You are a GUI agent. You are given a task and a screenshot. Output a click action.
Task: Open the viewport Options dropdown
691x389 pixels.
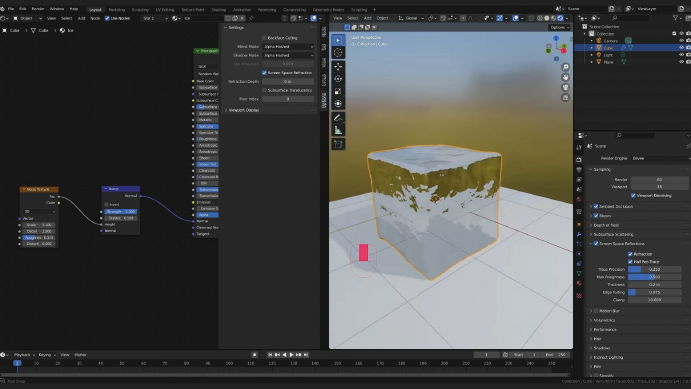point(559,27)
